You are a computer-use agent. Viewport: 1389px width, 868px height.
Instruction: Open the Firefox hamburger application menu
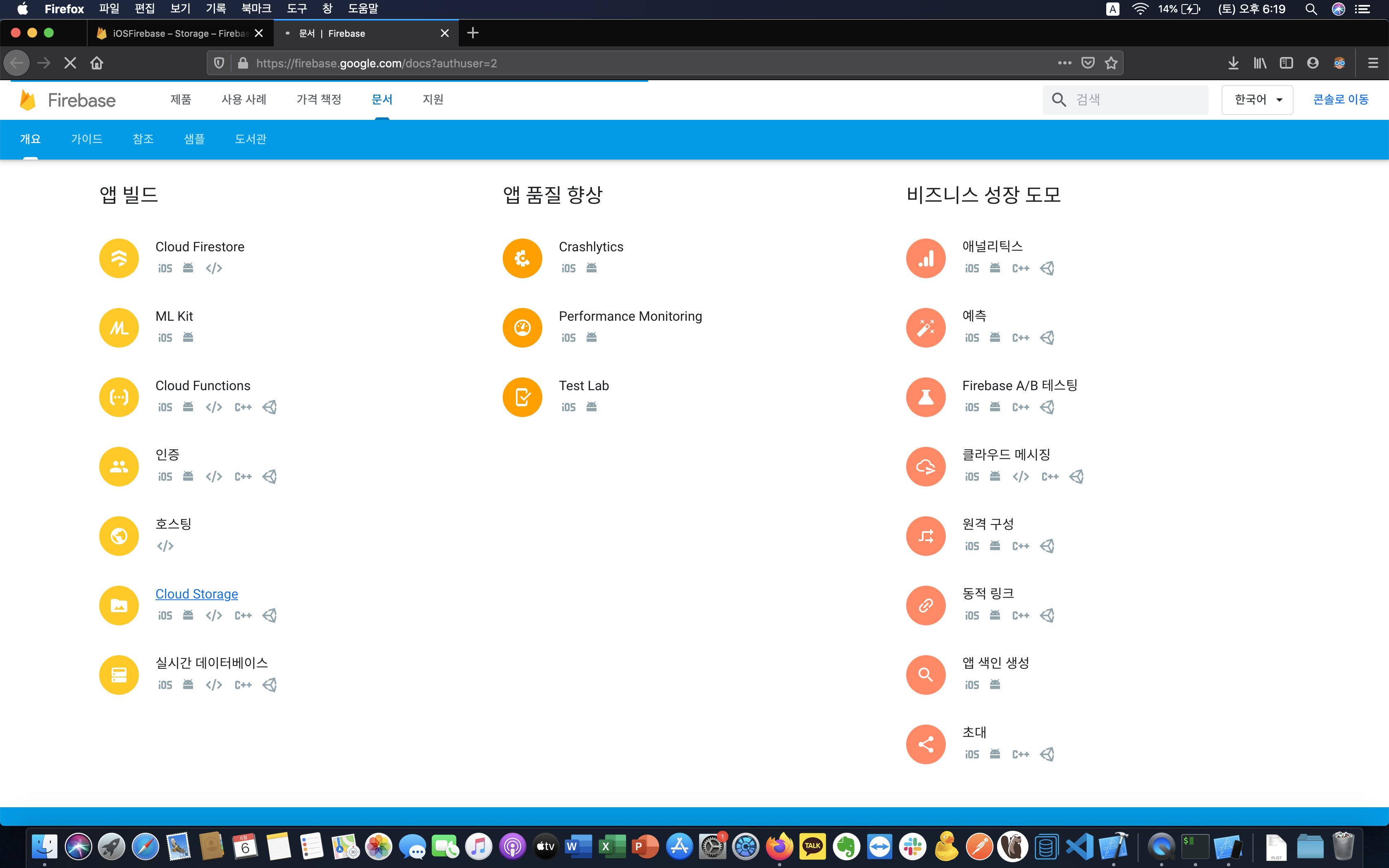click(1373, 63)
